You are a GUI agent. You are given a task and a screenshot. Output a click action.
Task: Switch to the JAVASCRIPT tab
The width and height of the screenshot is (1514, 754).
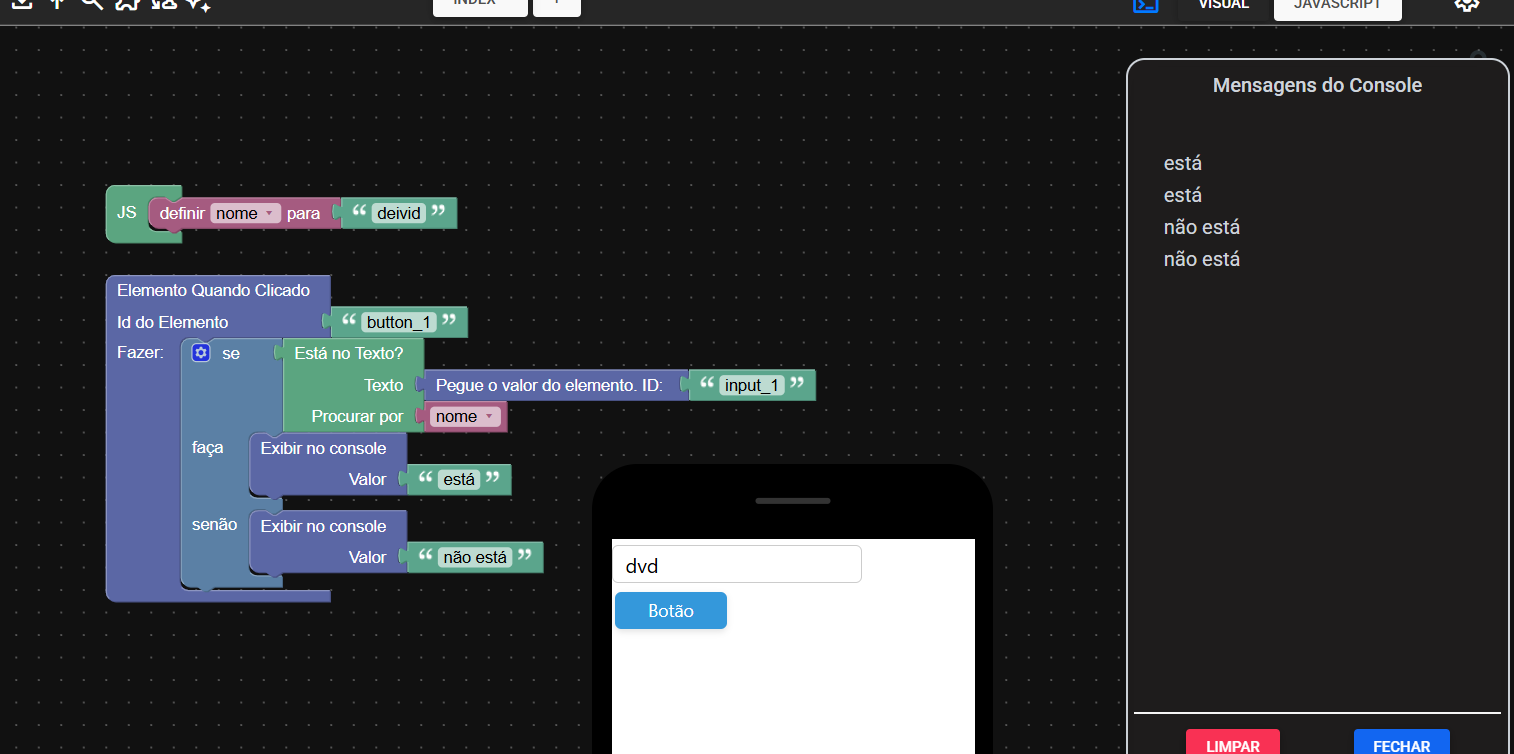[x=1337, y=6]
